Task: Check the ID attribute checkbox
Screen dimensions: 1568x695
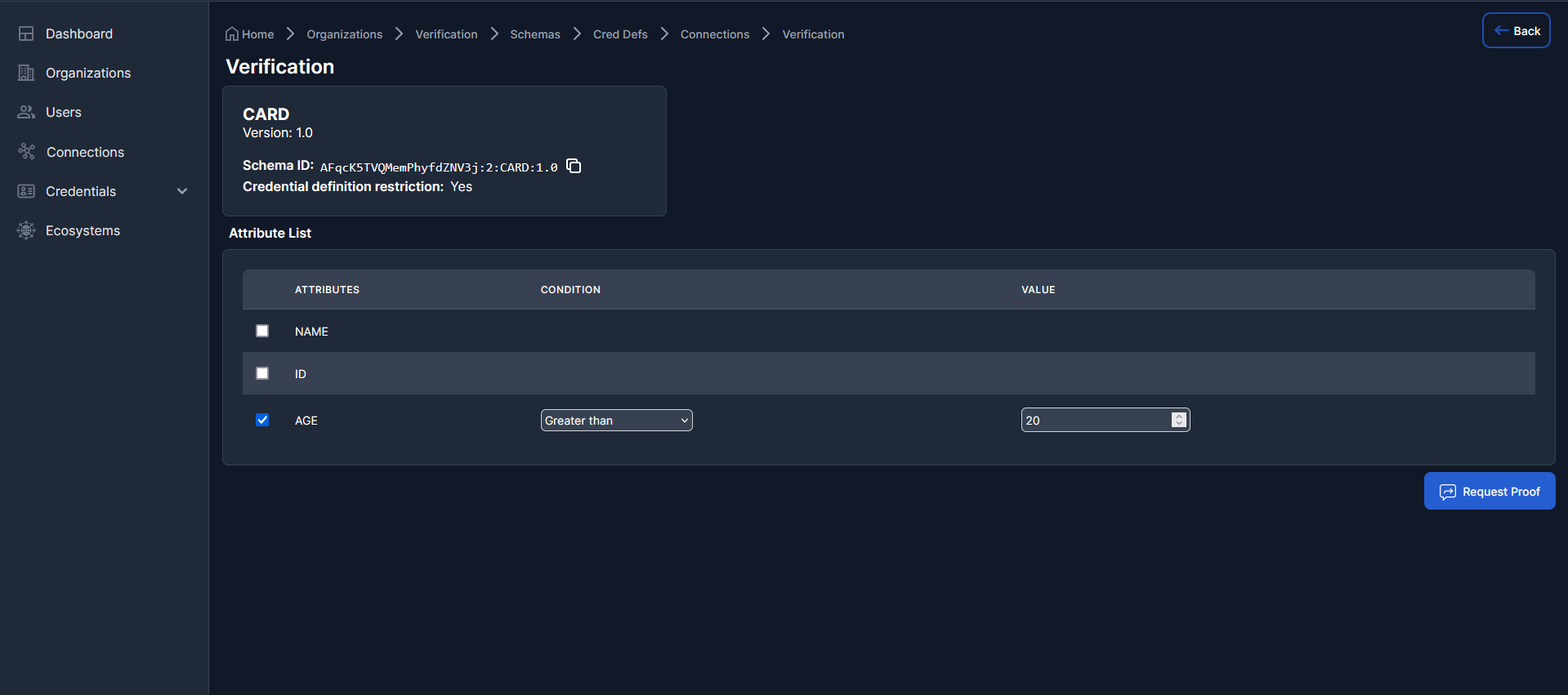Action: tap(262, 373)
